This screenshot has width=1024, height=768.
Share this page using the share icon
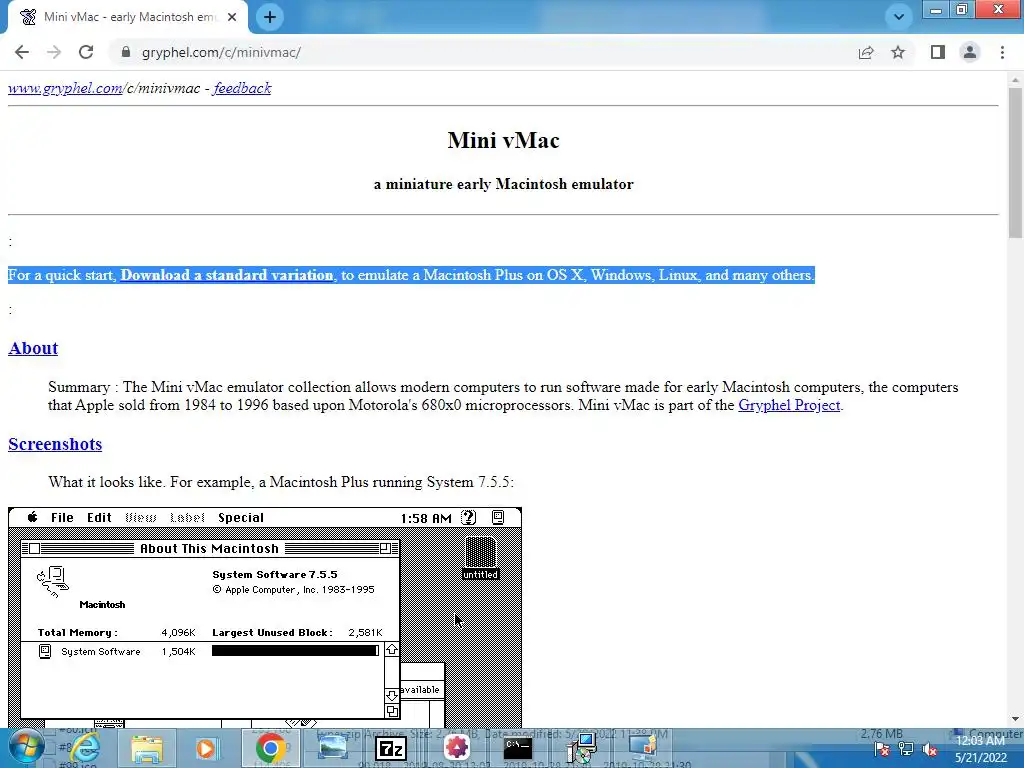(x=866, y=52)
